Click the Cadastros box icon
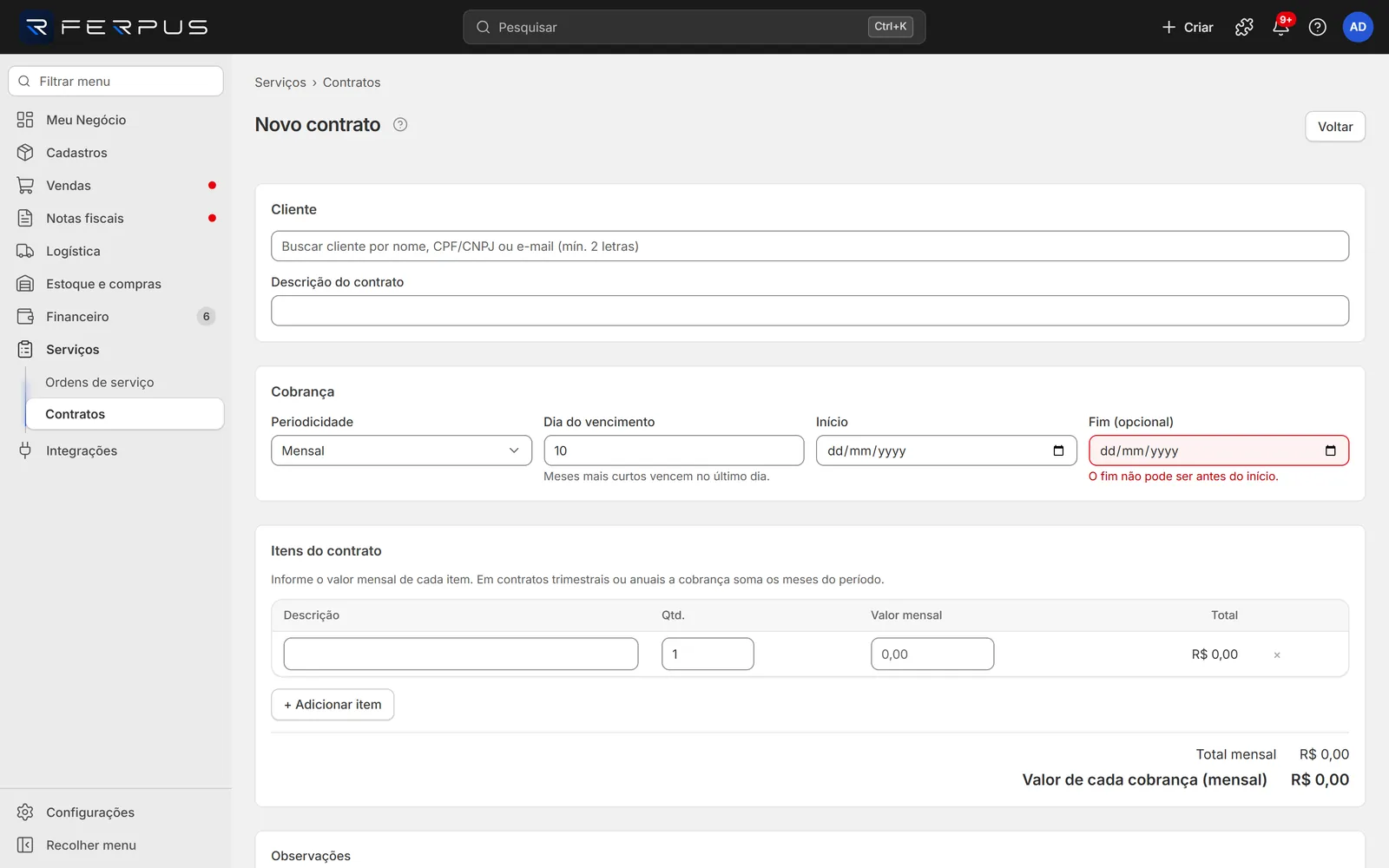The width and height of the screenshot is (1389, 868). [x=25, y=153]
